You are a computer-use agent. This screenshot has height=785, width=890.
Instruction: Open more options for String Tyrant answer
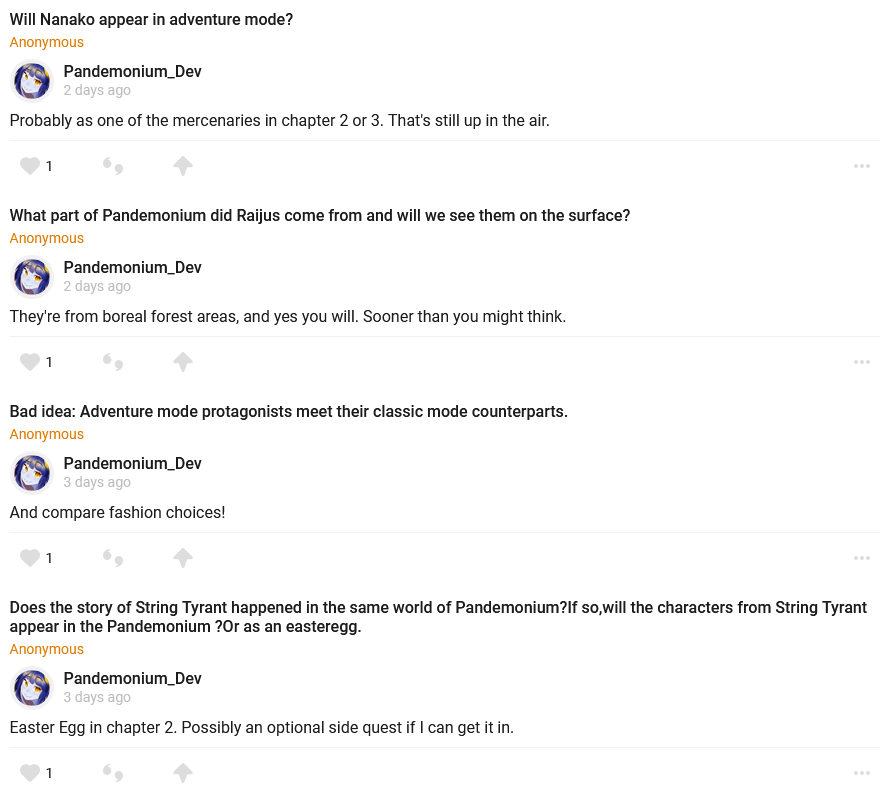tap(862, 773)
